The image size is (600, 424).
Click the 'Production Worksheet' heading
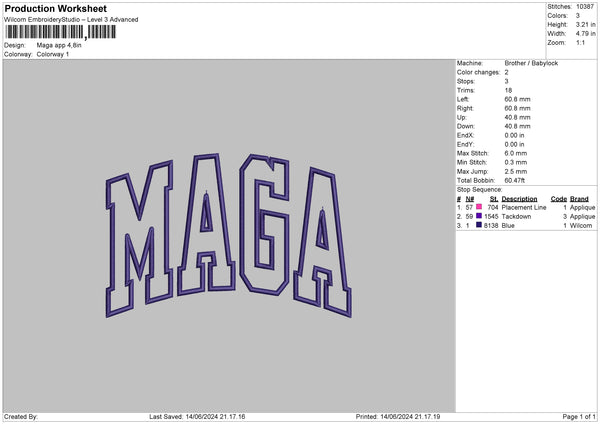55,8
